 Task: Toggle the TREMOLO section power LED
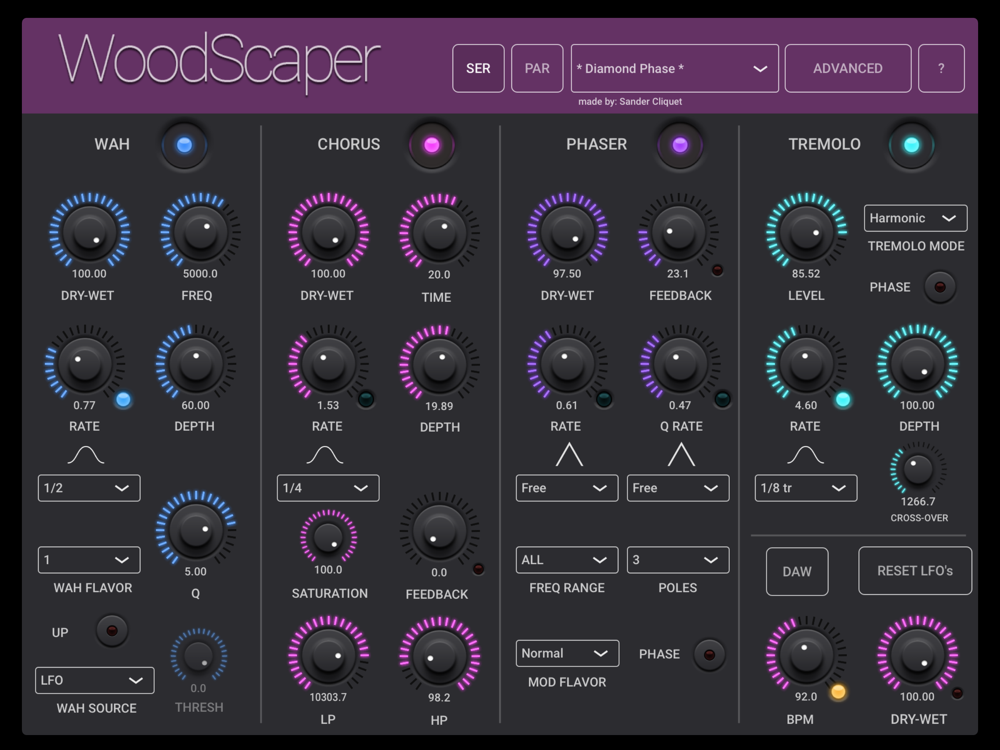click(x=911, y=145)
